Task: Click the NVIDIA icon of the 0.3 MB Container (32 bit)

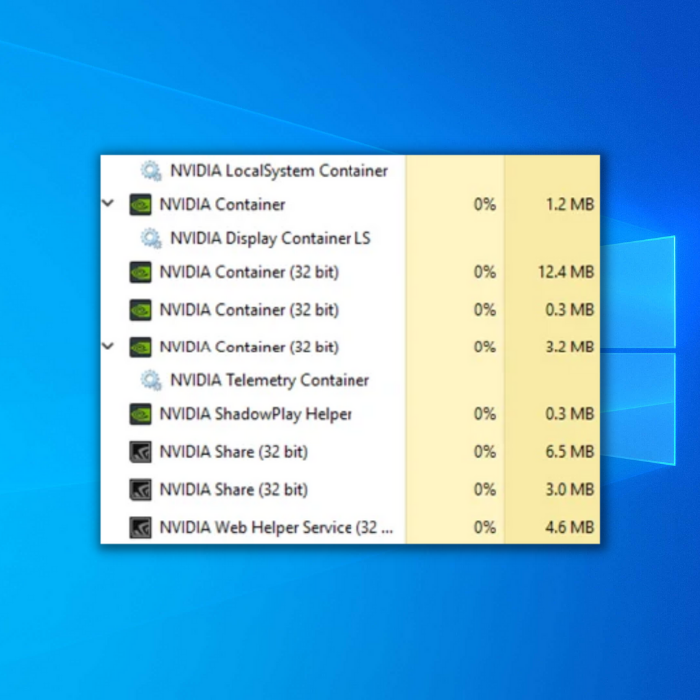Action: [x=140, y=310]
